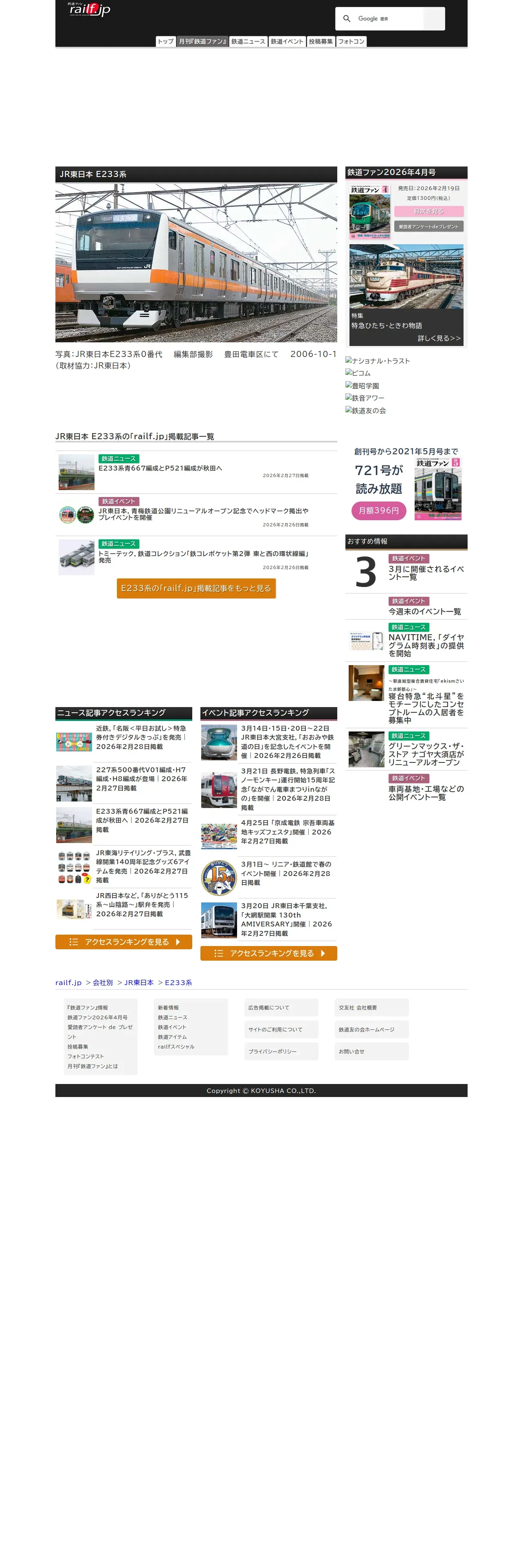
Task: Click footer 鉄道友の会ホームページ button
Action: tap(372, 1029)
